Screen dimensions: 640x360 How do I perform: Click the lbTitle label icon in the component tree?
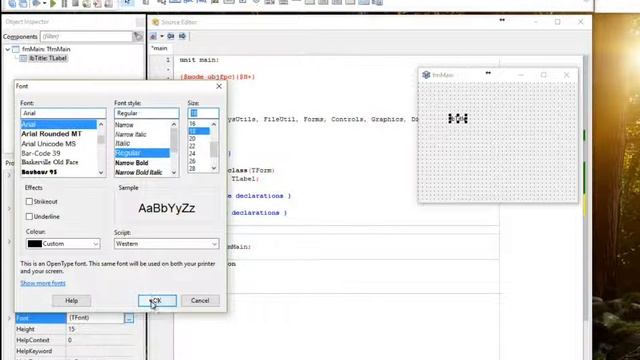23,58
